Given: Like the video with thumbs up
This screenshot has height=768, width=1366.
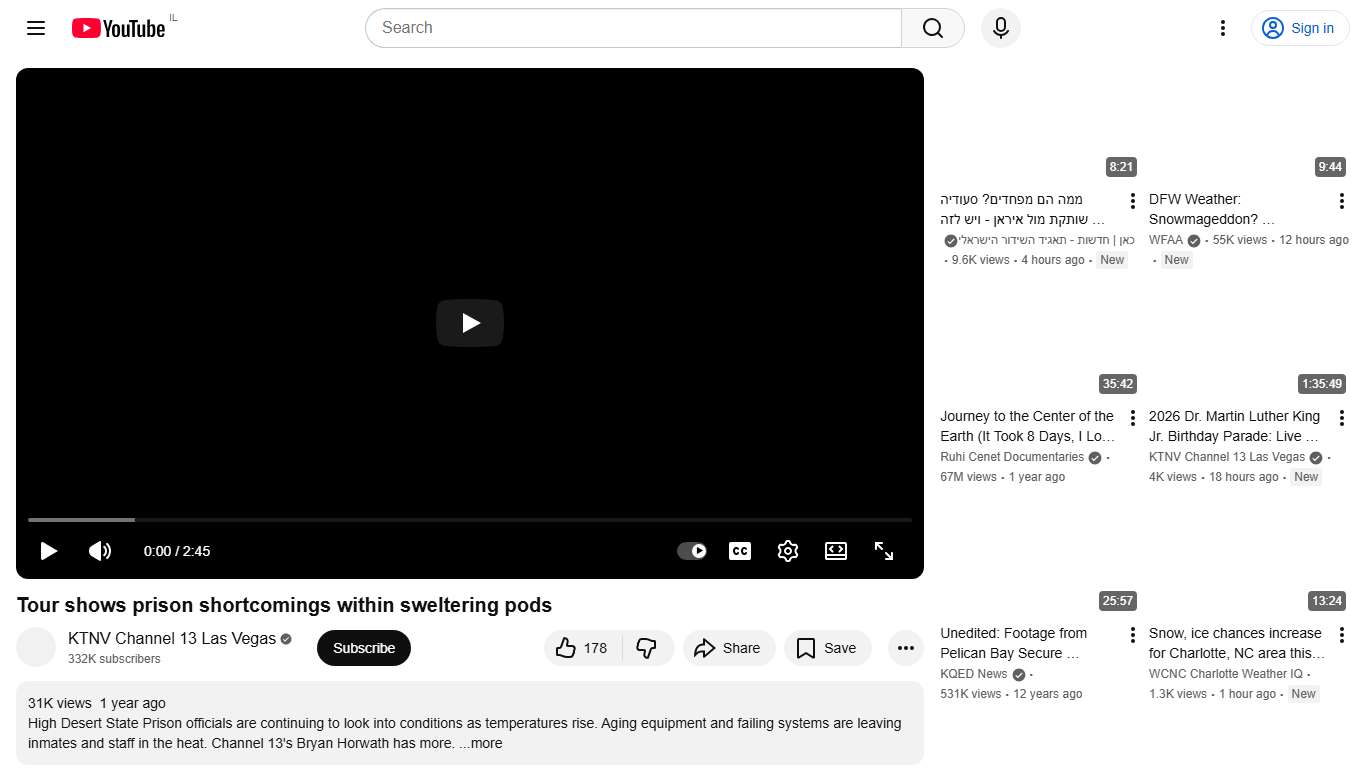Looking at the screenshot, I should pyautogui.click(x=582, y=648).
